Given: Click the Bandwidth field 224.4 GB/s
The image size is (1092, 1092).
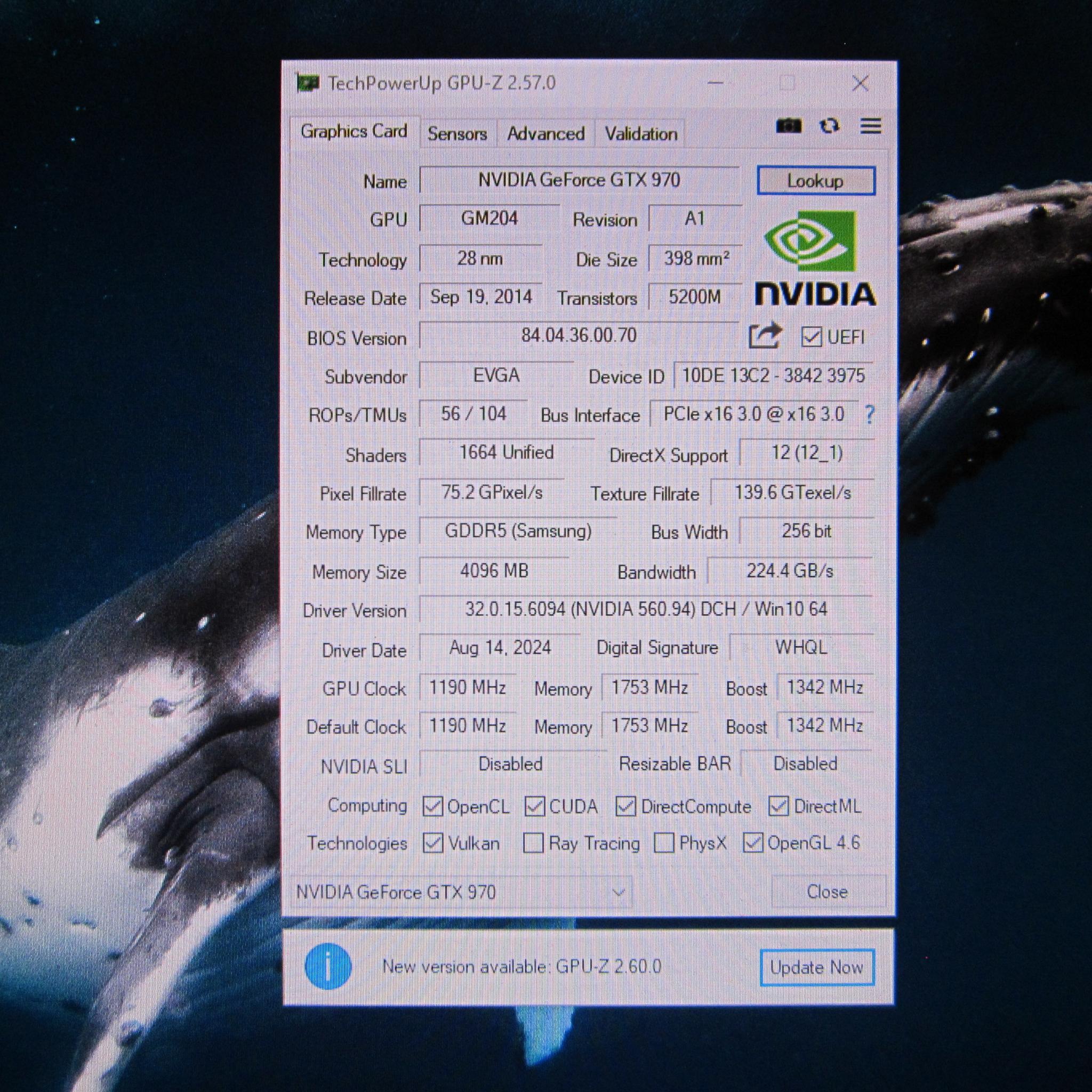Looking at the screenshot, I should (791, 571).
